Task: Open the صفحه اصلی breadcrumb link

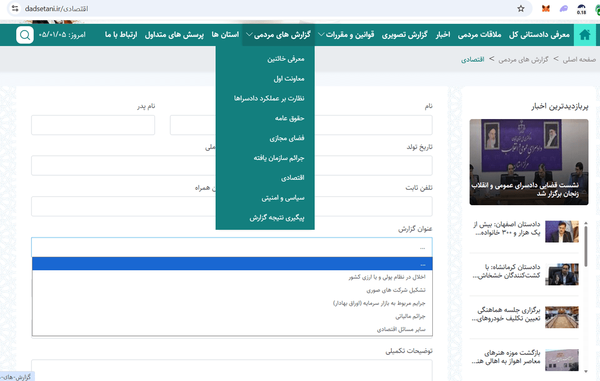Action: pyautogui.click(x=579, y=59)
